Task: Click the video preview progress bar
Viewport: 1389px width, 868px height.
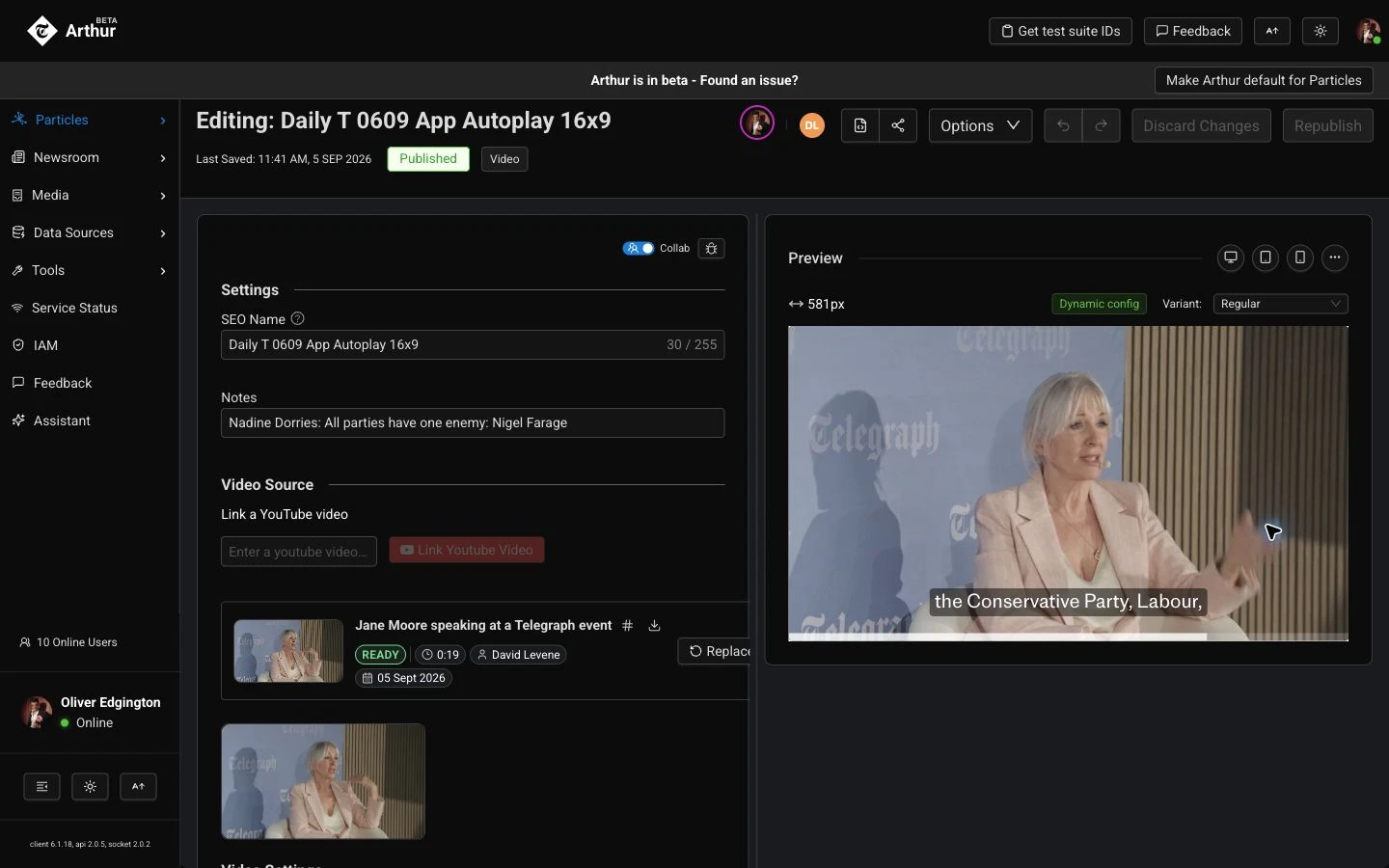Action: tap(1068, 637)
